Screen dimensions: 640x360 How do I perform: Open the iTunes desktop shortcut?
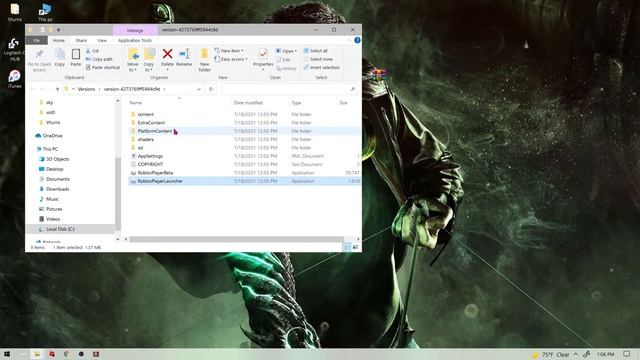(x=14, y=79)
